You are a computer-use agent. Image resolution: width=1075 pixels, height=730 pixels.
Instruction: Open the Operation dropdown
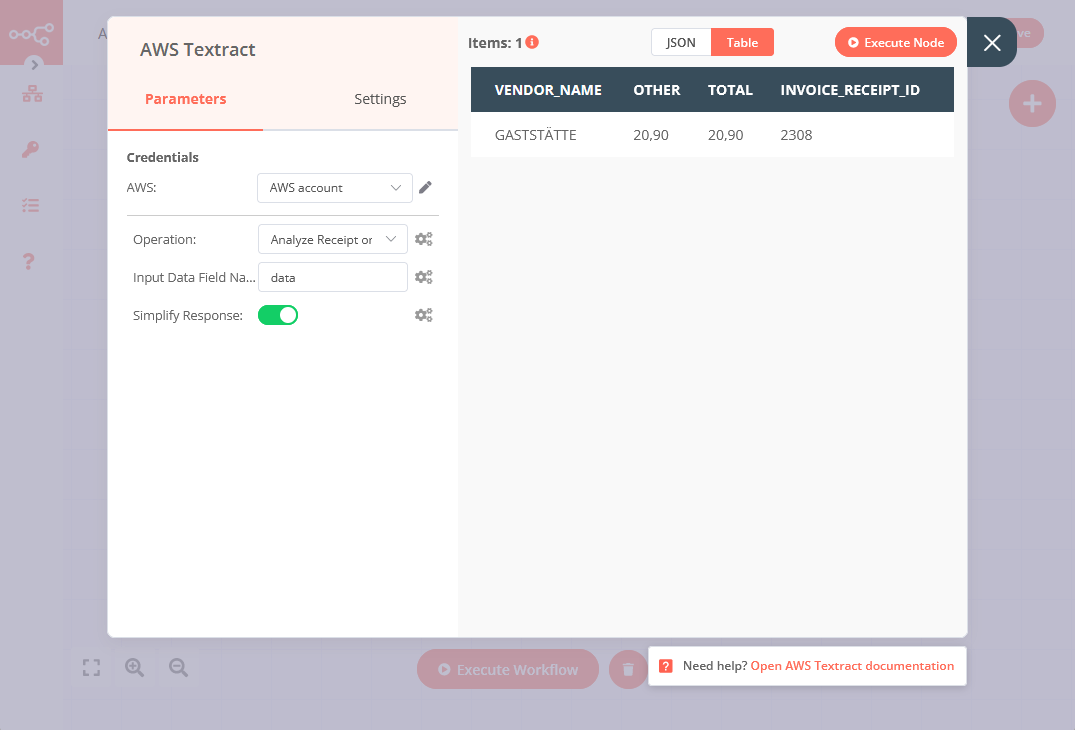(332, 239)
